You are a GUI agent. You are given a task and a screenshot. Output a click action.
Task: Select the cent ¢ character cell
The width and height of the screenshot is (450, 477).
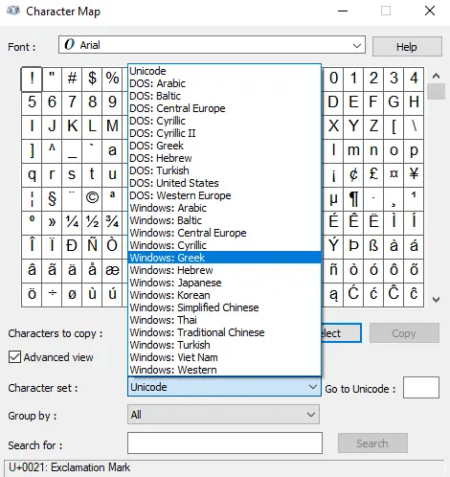coord(353,174)
